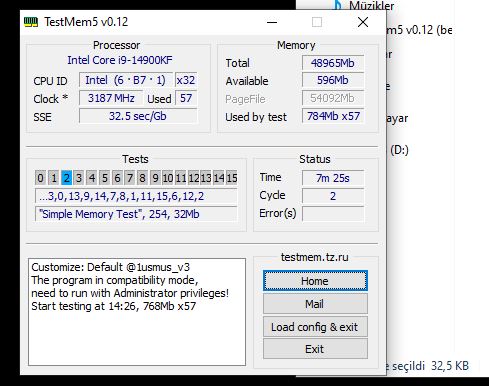Image resolution: width=489 pixels, height=386 pixels.
Task: Select test number 13 box
Action: point(206,178)
